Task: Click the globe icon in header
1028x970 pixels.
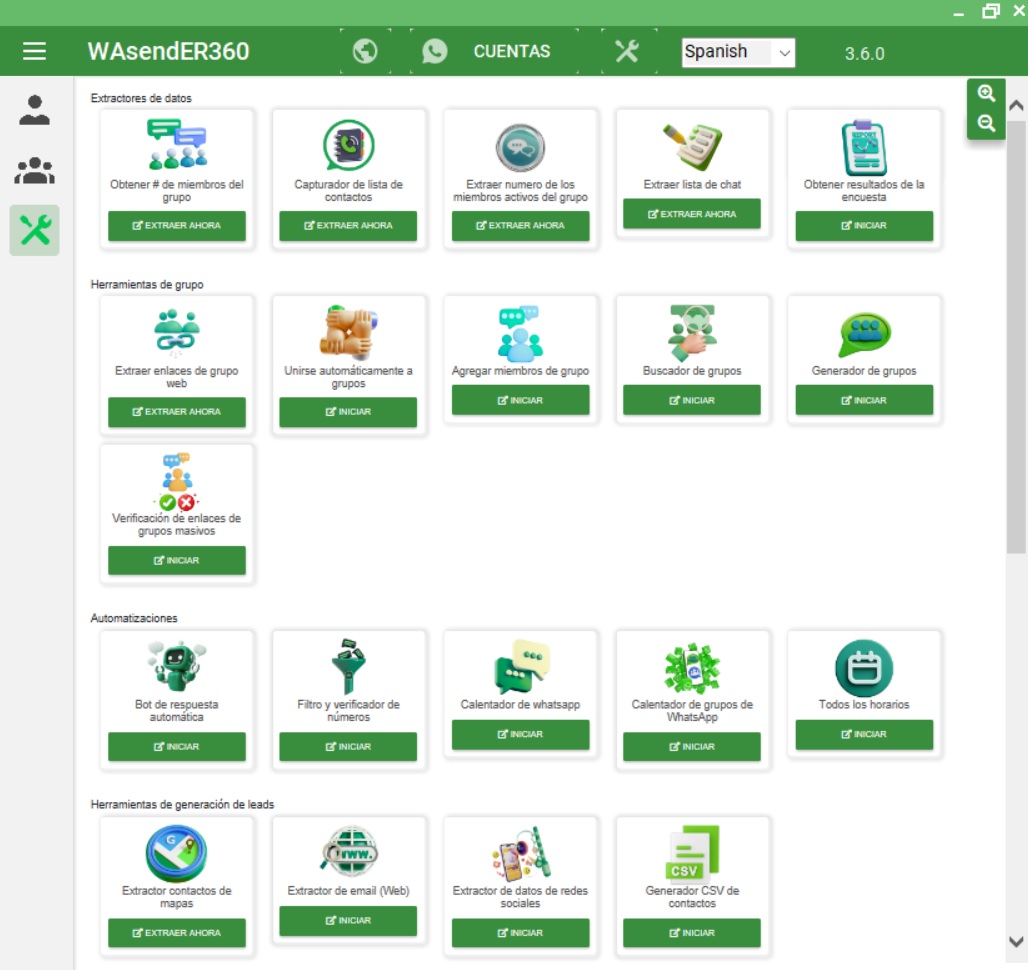Action: pyautogui.click(x=365, y=51)
